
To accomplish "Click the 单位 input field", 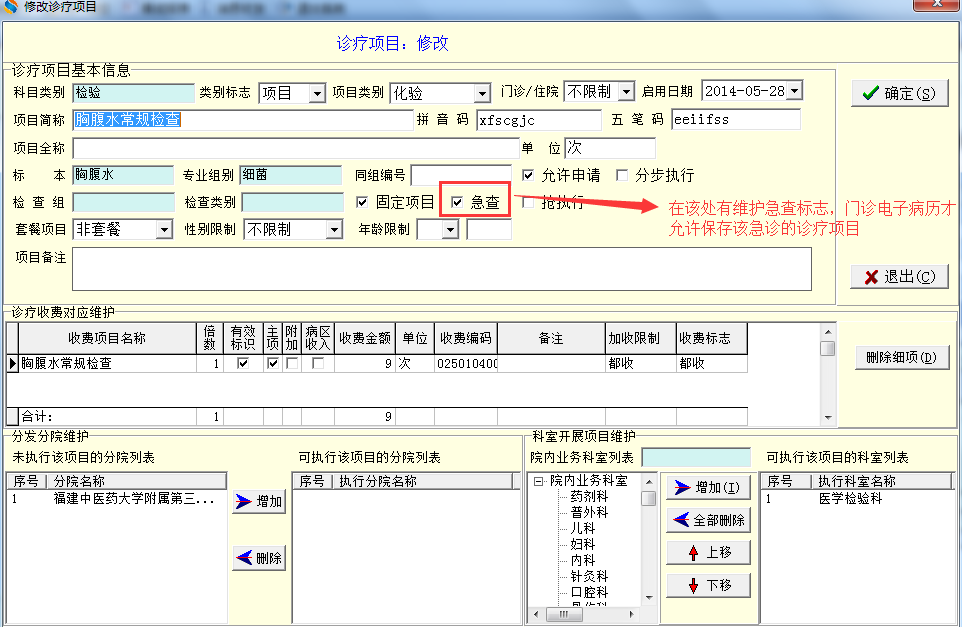I will 610,148.
